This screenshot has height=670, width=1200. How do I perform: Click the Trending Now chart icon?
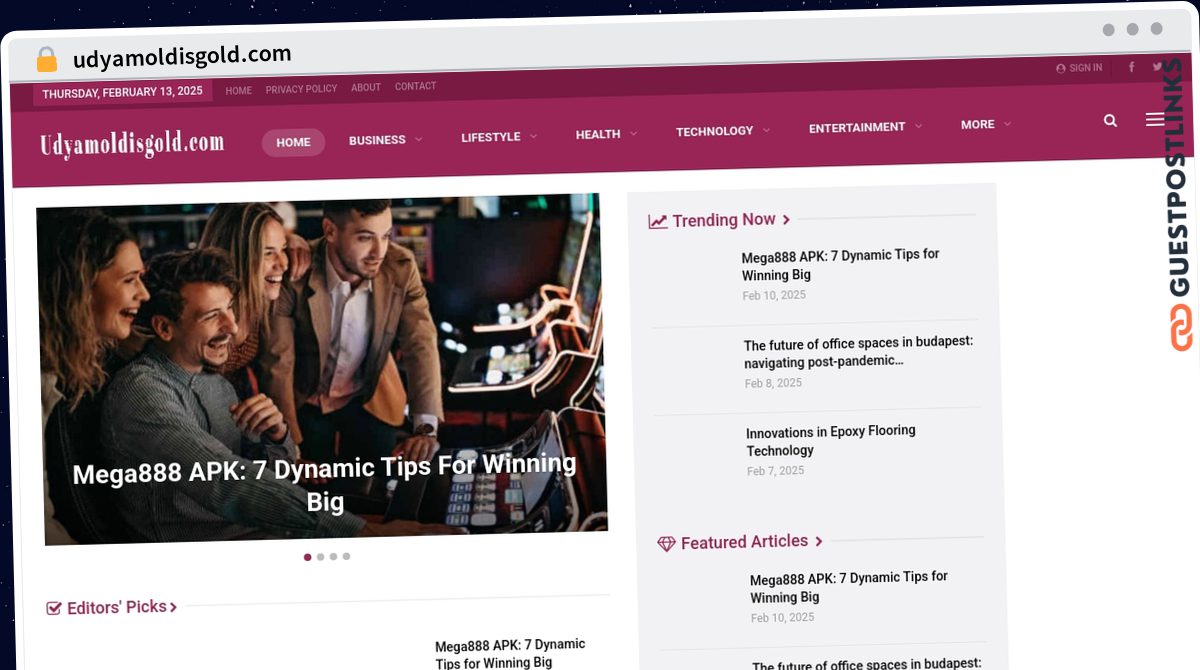click(658, 222)
